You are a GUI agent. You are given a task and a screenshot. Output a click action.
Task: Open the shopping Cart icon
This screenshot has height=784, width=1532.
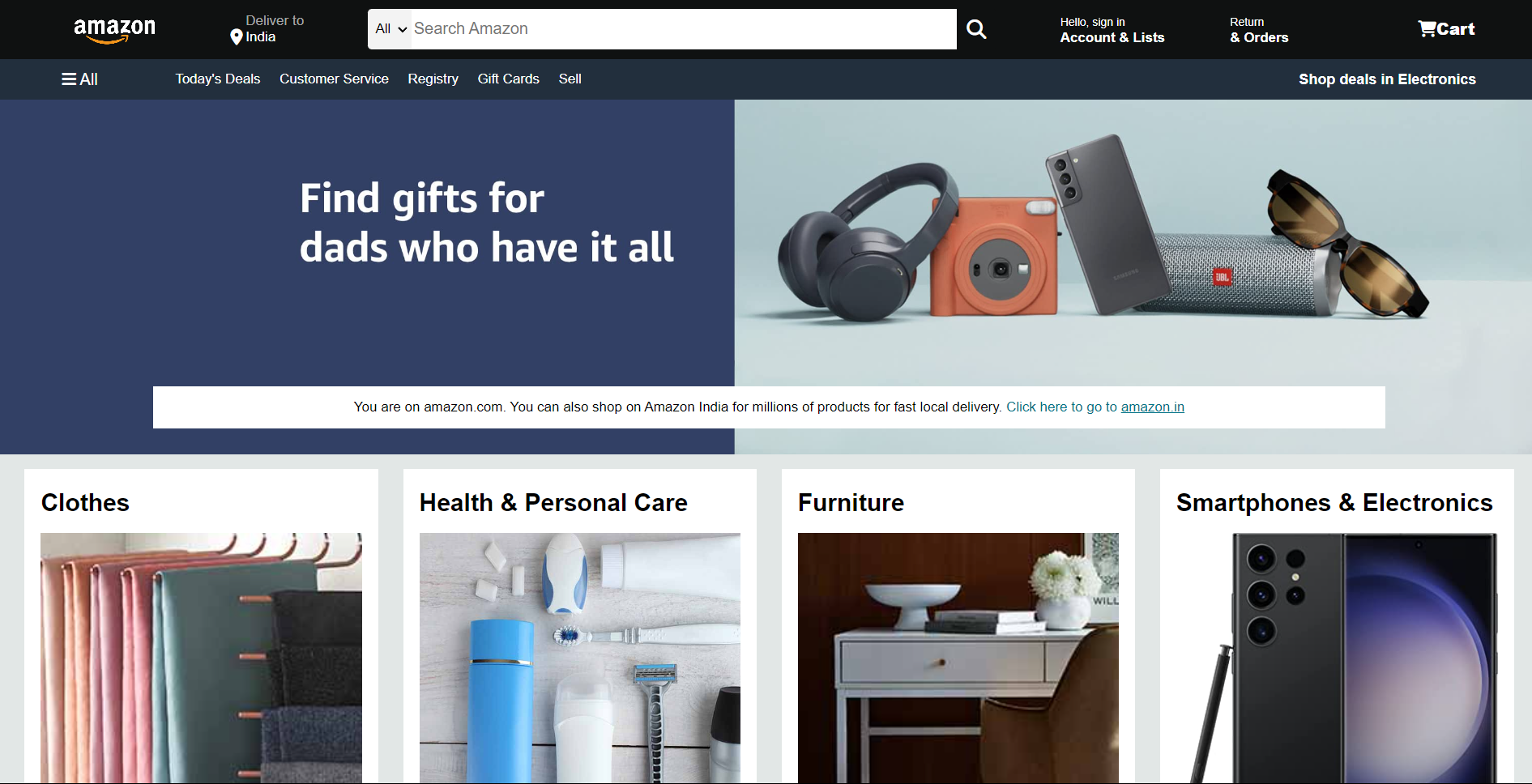pyautogui.click(x=1446, y=29)
